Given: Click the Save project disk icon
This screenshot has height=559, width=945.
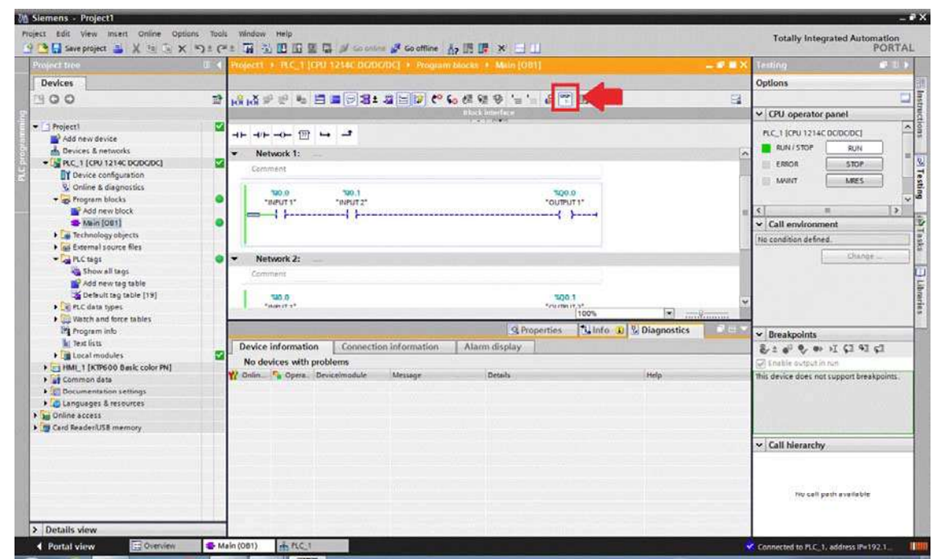Looking at the screenshot, I should [x=56, y=48].
